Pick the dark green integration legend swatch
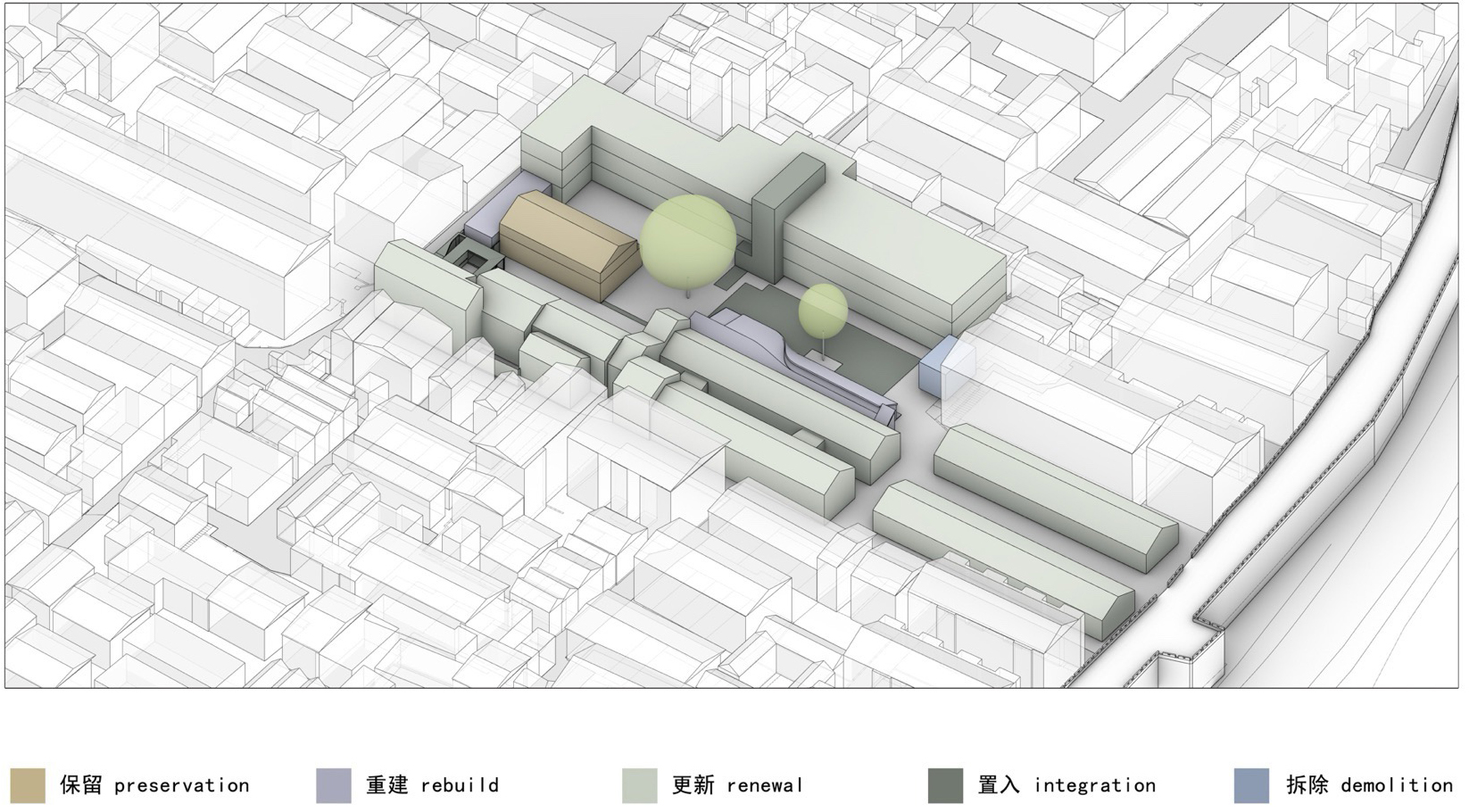The height and width of the screenshot is (812, 1469). pyautogui.click(x=945, y=785)
